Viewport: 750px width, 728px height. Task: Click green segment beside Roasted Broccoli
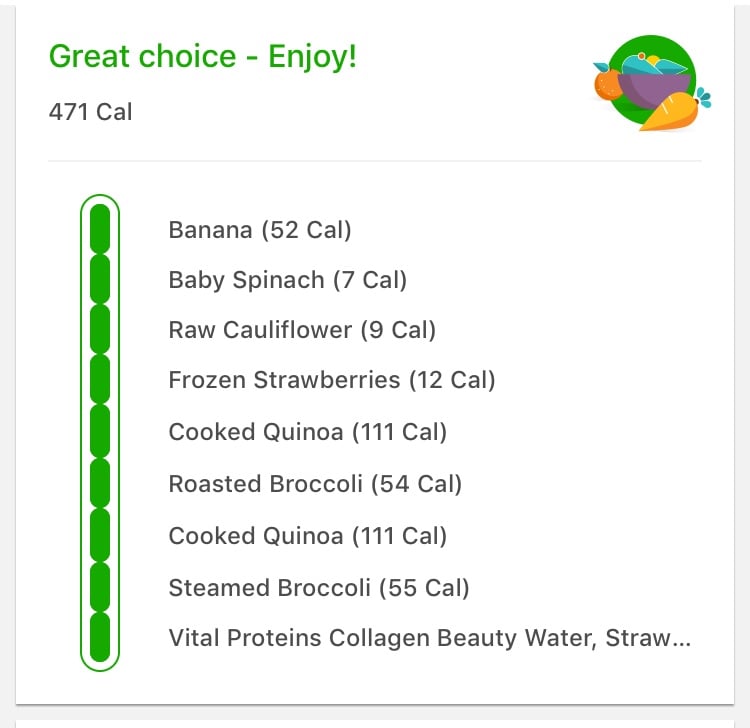tap(100, 483)
